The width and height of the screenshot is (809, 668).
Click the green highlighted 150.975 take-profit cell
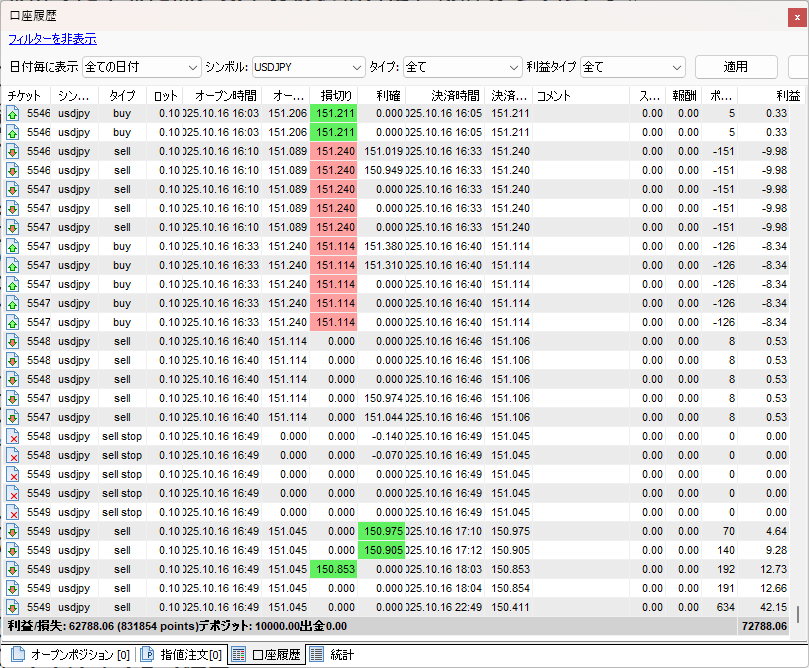[381, 531]
